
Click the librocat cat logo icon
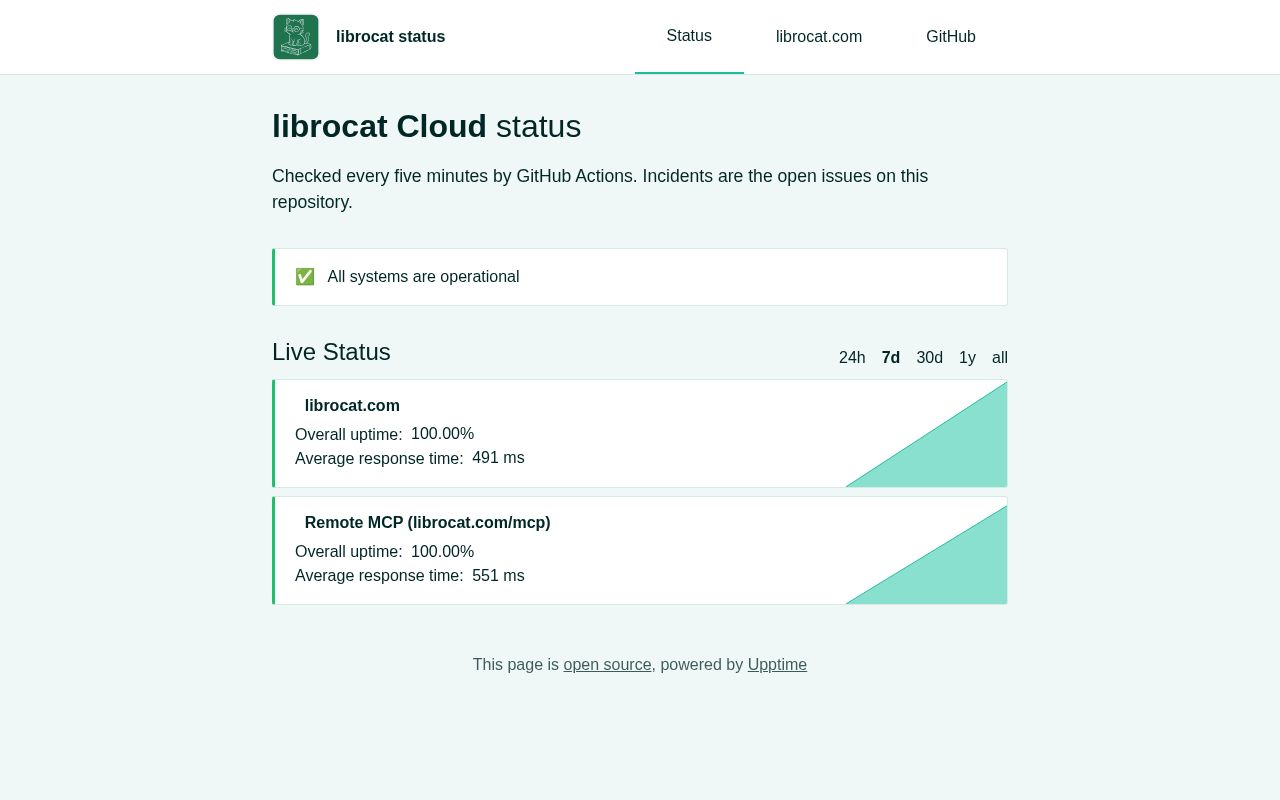click(296, 37)
